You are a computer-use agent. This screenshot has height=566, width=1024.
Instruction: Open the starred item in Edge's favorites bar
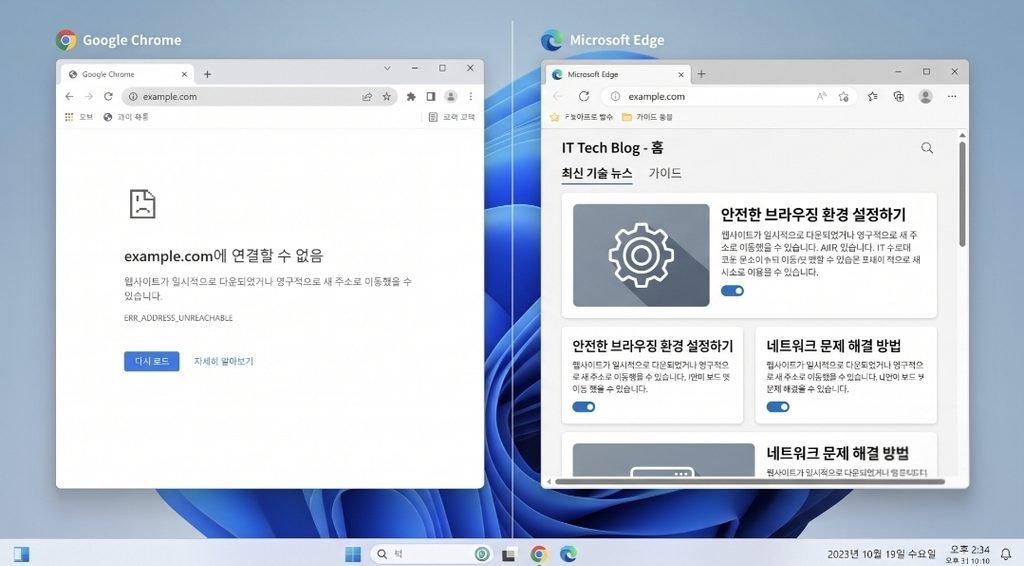point(582,118)
